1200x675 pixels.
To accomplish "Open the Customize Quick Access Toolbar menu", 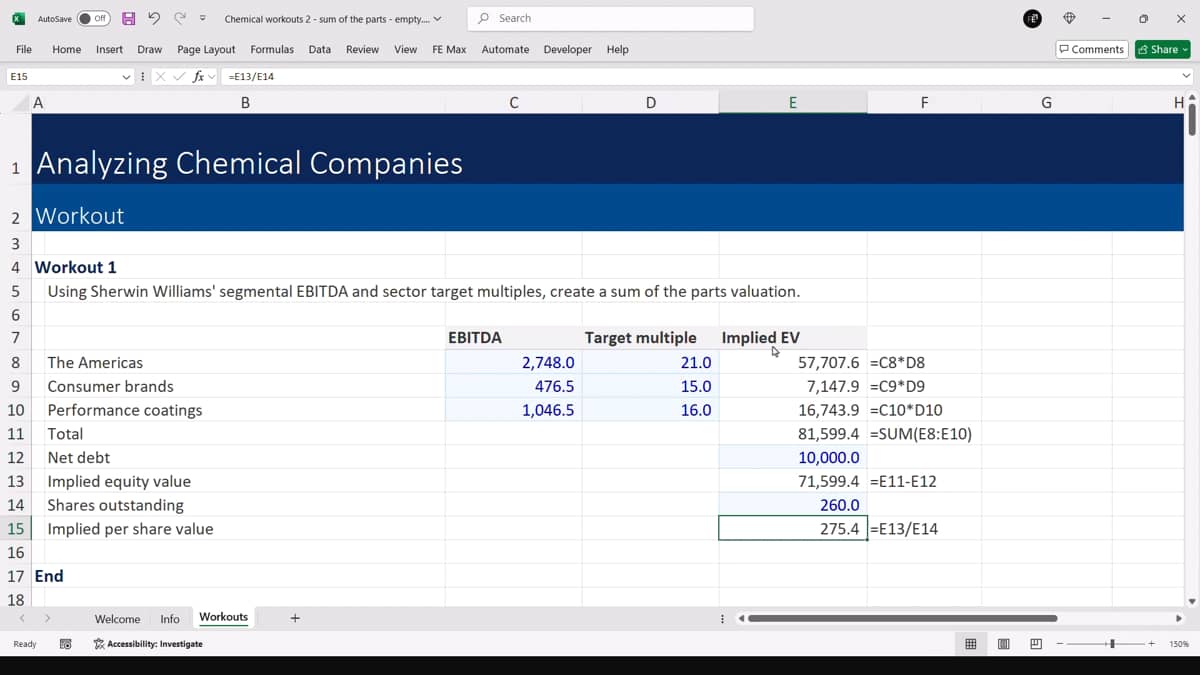I will click(203, 18).
